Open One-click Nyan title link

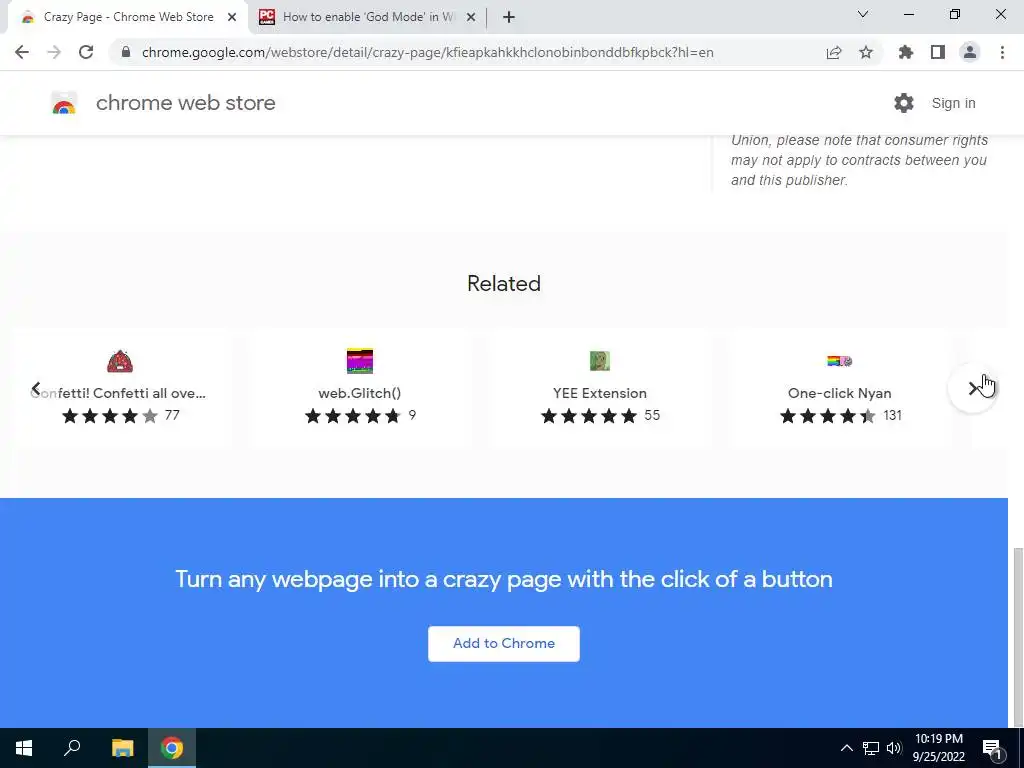tap(839, 393)
